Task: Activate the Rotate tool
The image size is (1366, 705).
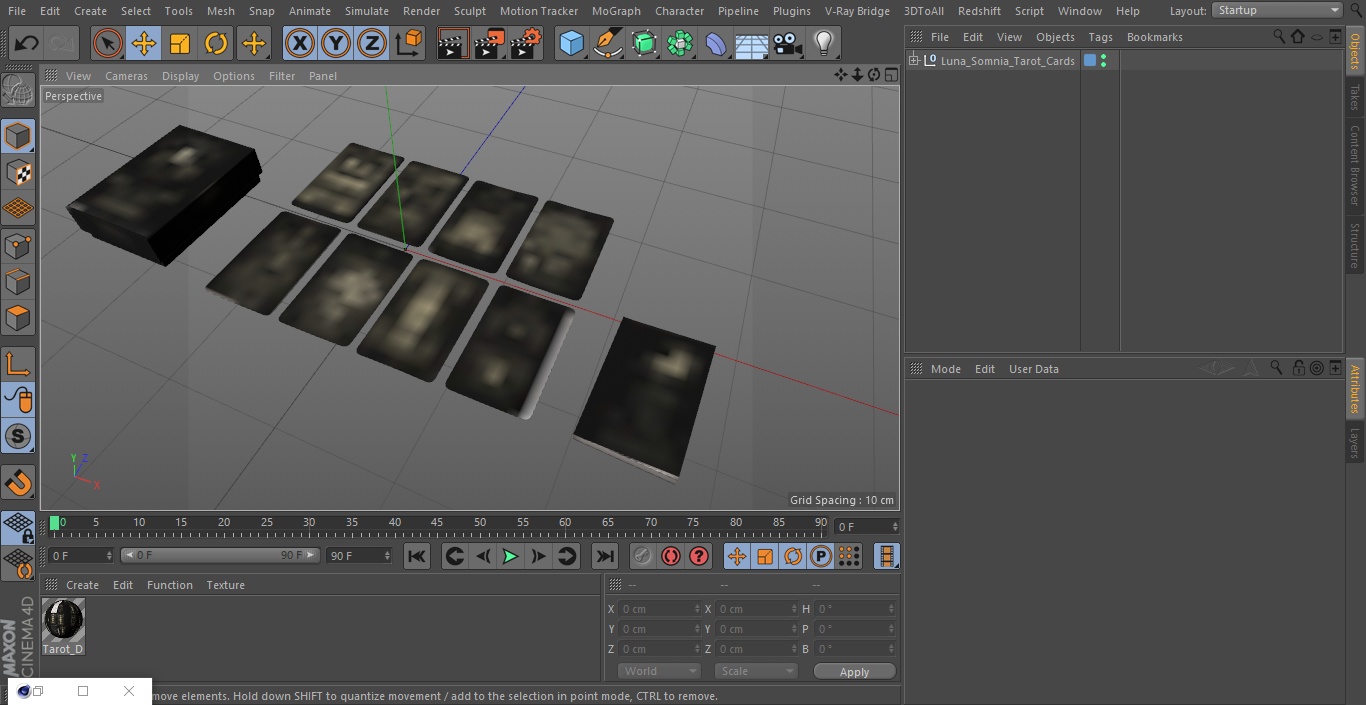Action: click(216, 43)
